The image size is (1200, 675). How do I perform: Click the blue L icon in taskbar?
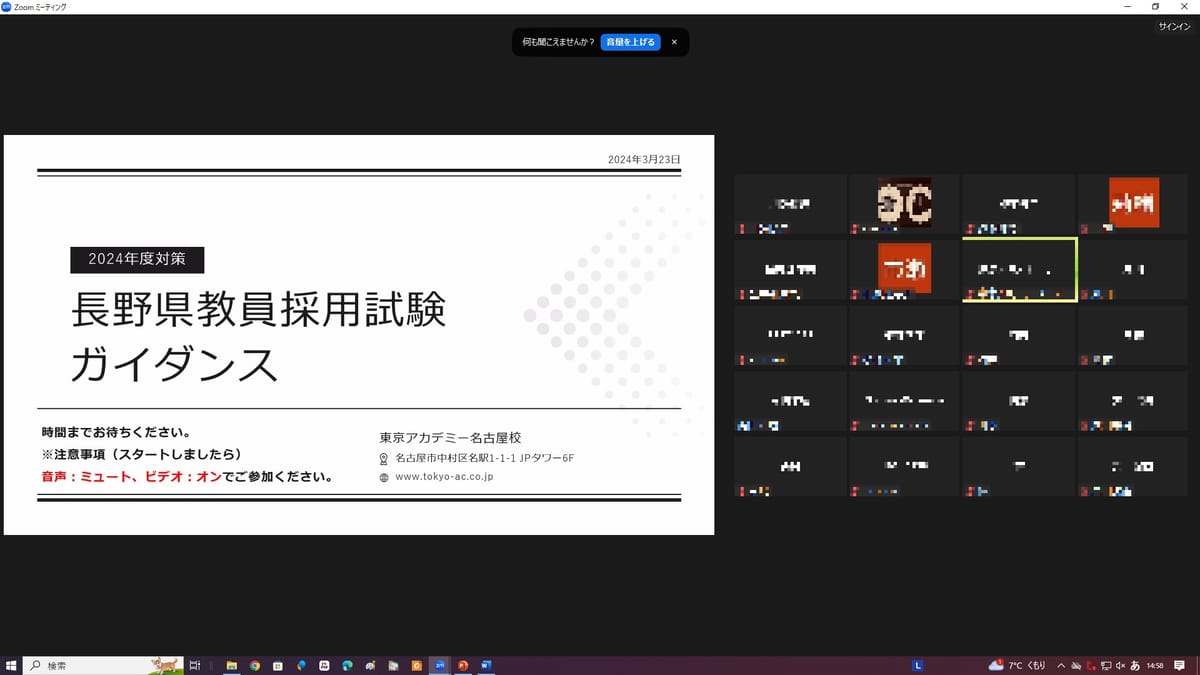[x=918, y=665]
